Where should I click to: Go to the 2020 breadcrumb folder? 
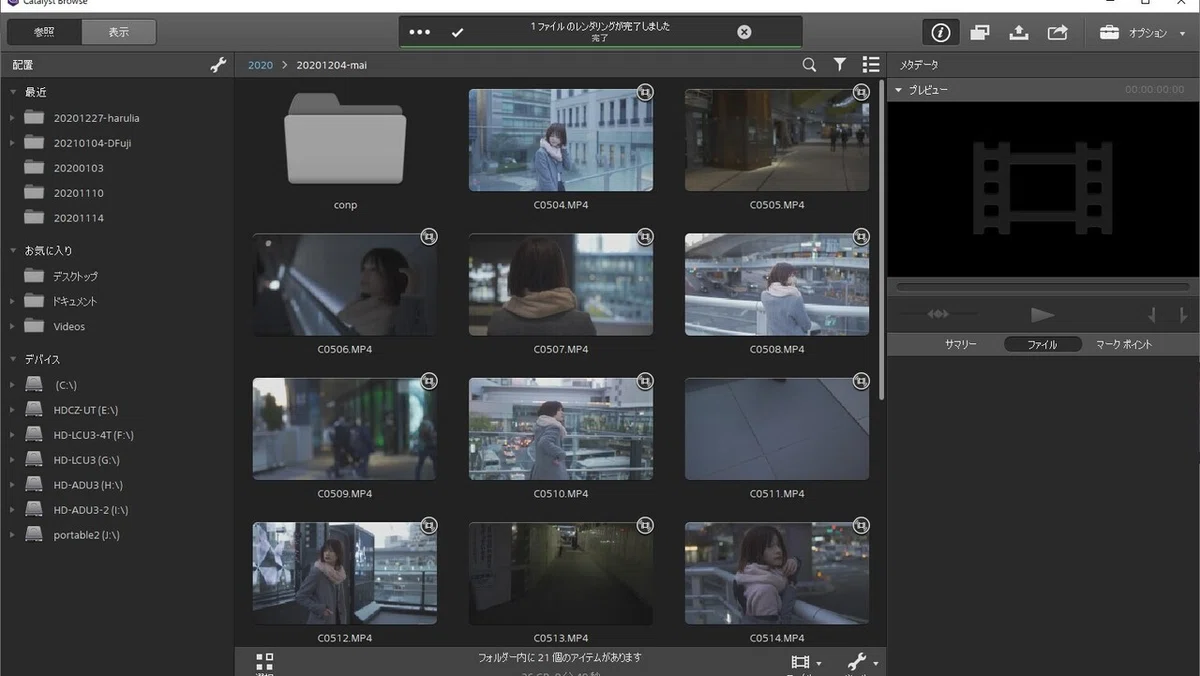(260, 65)
